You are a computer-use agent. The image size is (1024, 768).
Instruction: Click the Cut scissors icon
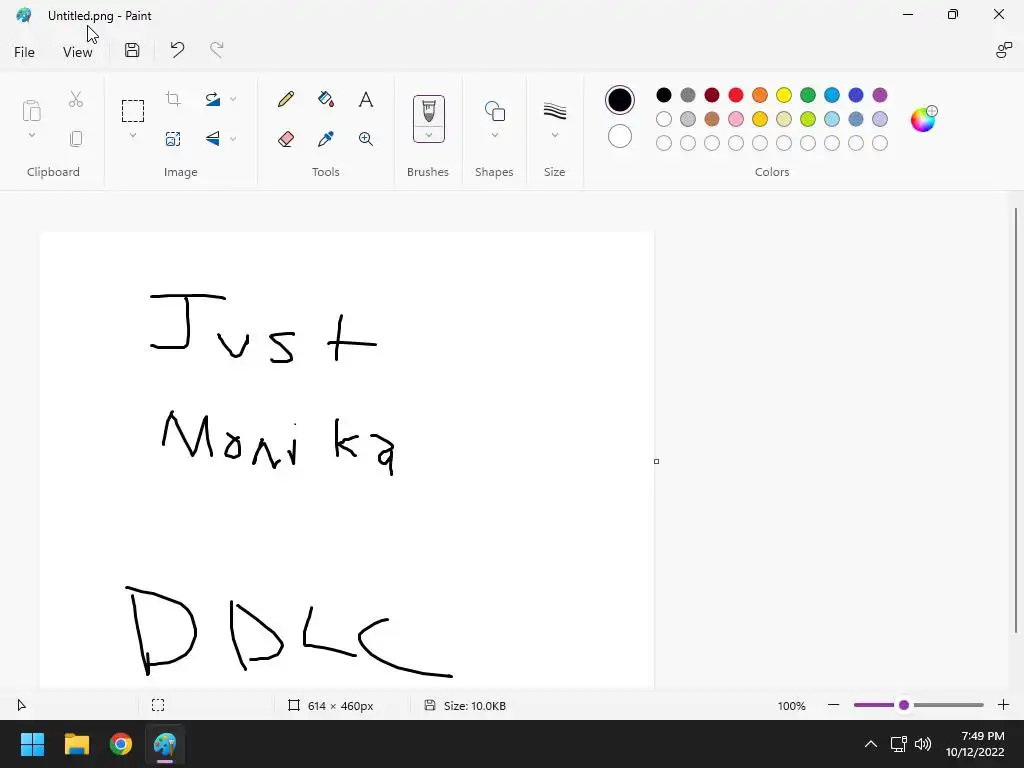coord(76,99)
